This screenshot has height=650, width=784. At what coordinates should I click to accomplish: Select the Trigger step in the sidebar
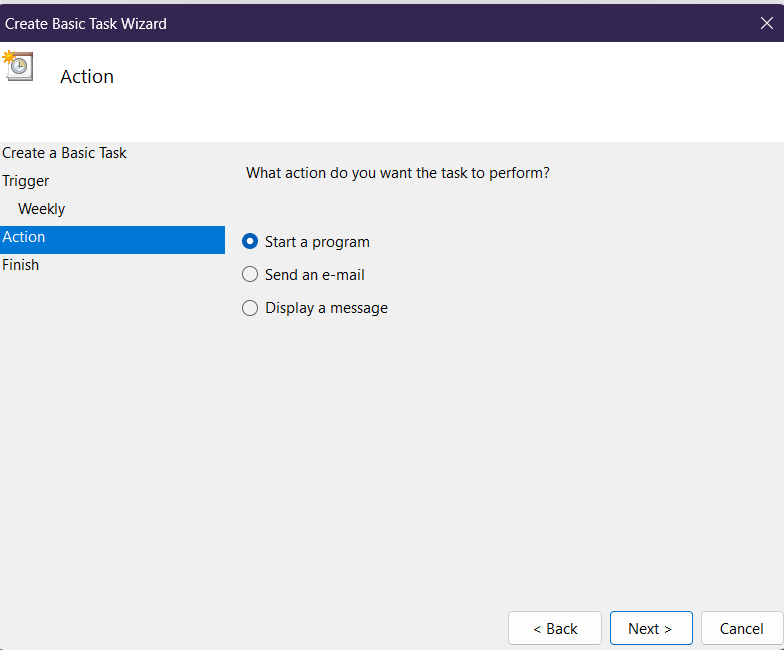pos(26,181)
